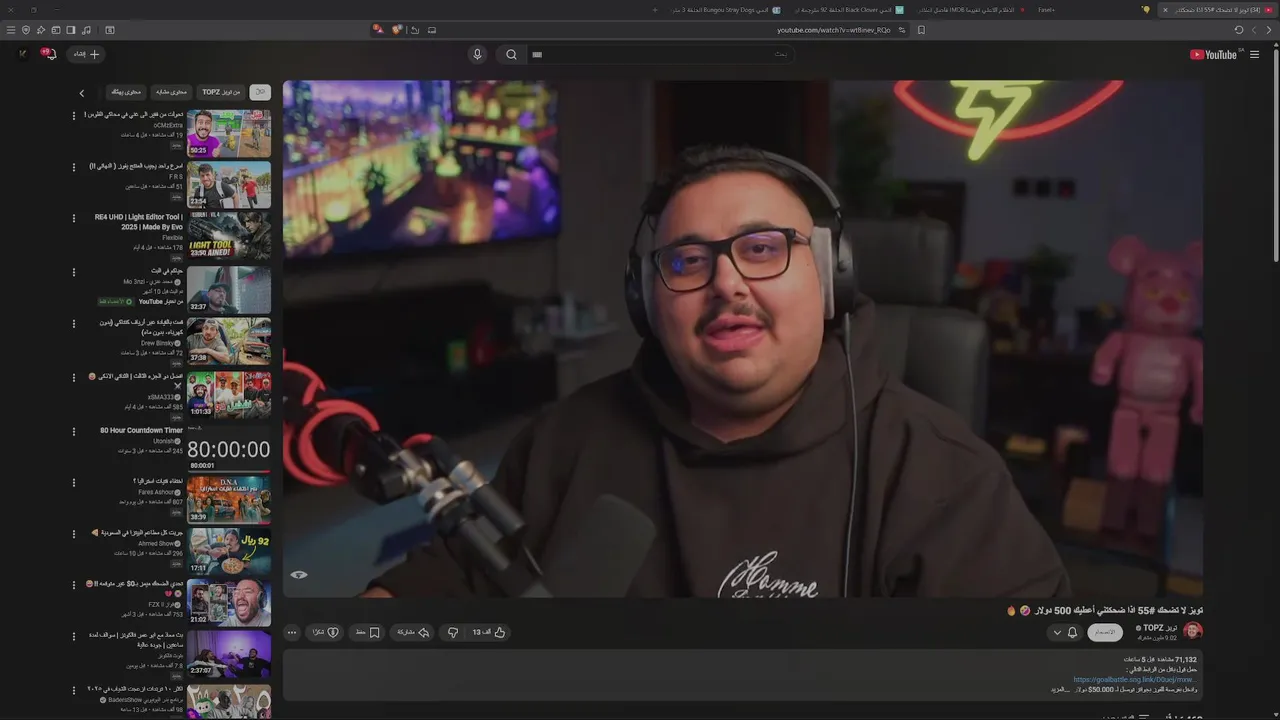This screenshot has width=1280, height=720.
Task: Go forward using browser arrow
Action: pos(1255,30)
